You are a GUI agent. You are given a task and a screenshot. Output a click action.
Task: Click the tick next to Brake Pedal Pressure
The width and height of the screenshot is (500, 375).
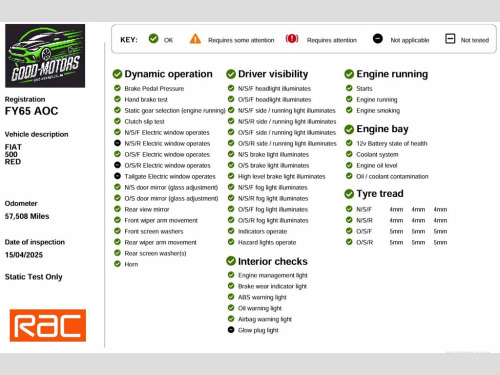point(117,88)
